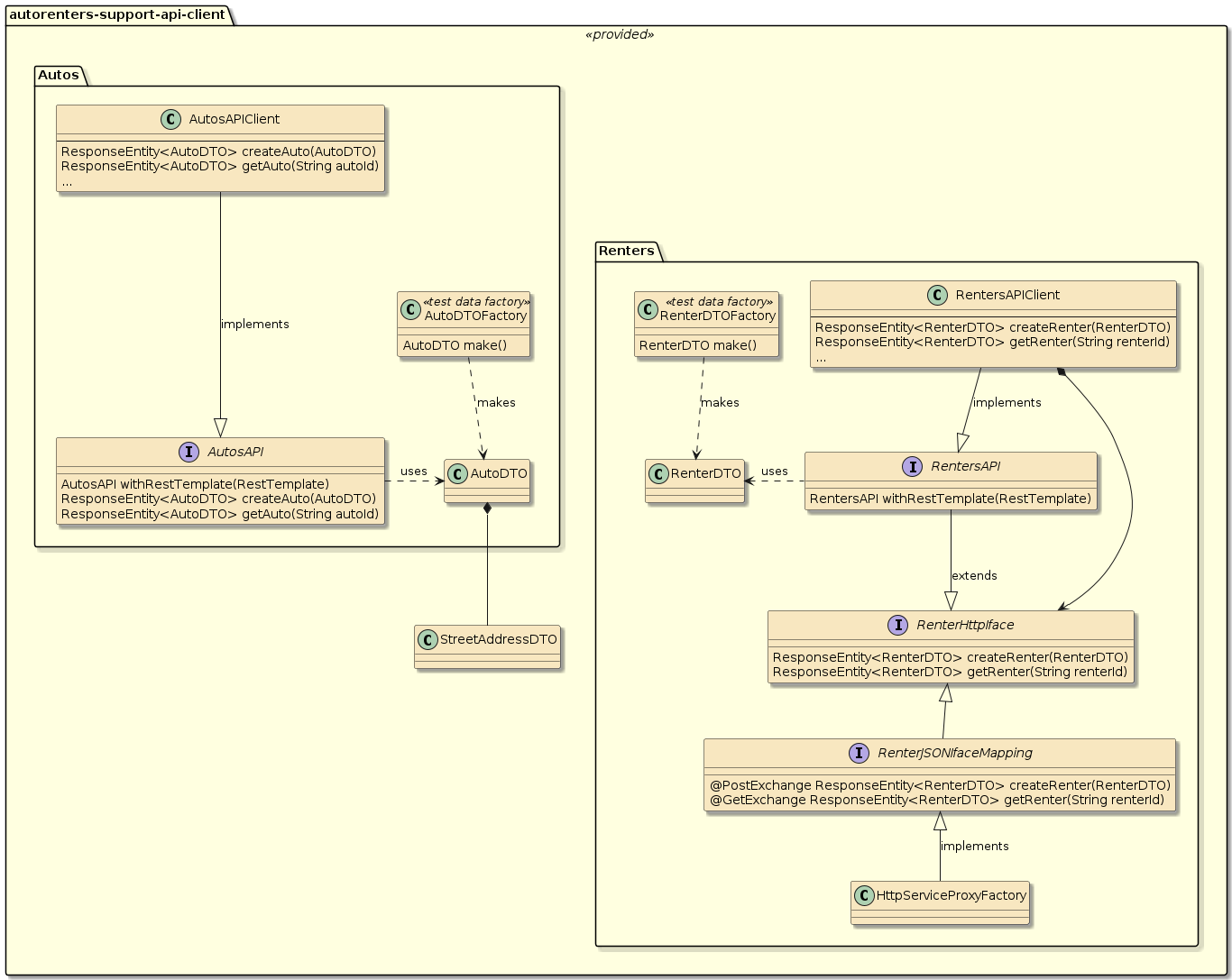Click 'implements' label below RentersAPIClient
Image resolution: width=1232 pixels, height=980 pixels.
1007,403
